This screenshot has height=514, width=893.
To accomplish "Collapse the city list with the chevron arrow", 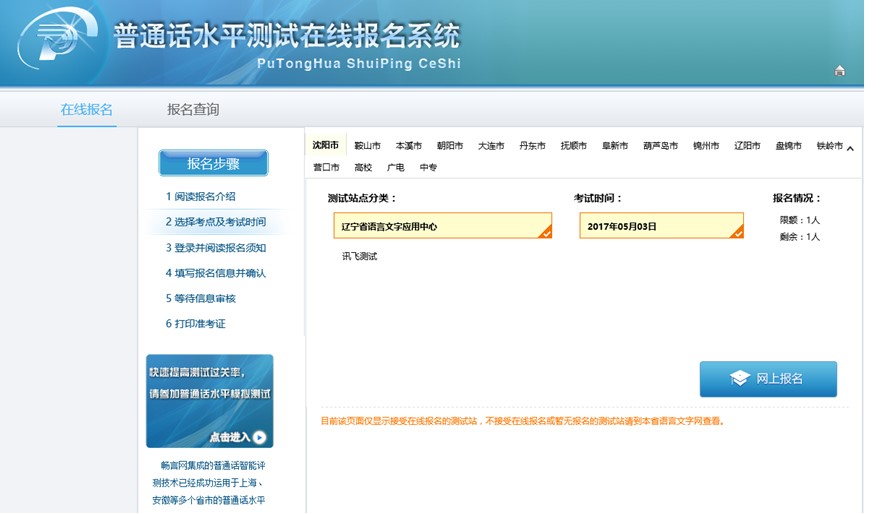I will pos(850,149).
